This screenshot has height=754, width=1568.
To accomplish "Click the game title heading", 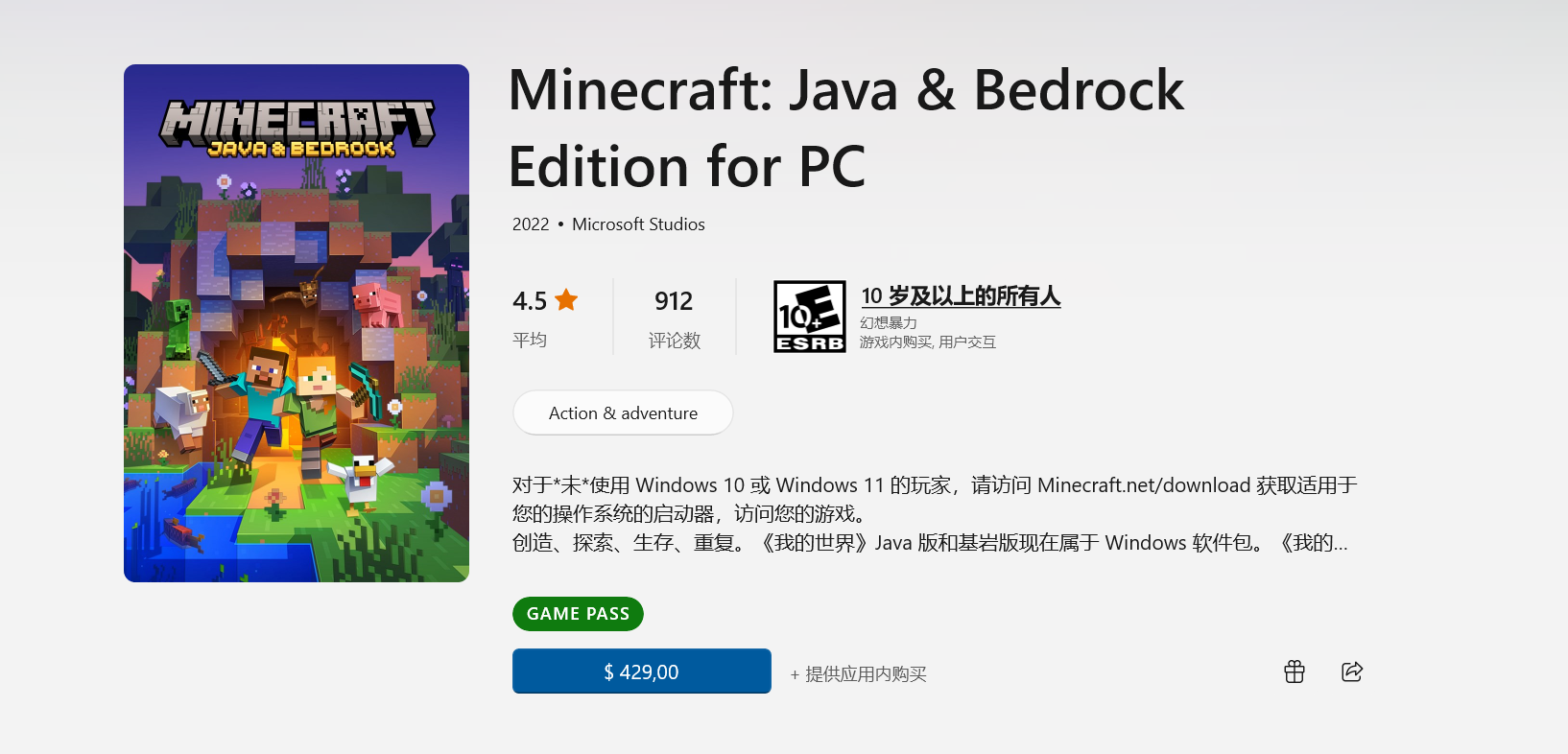I will click(x=845, y=128).
